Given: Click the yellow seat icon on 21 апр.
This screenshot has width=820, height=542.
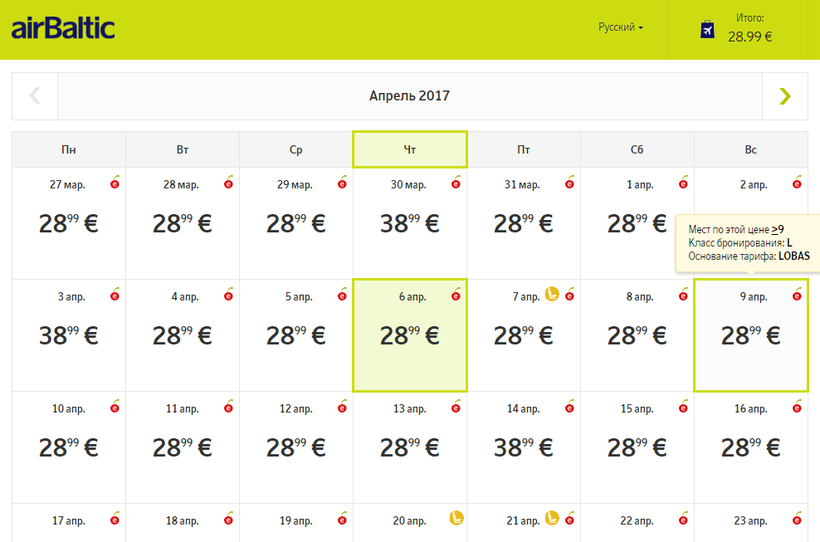Looking at the screenshot, I should (x=550, y=518).
